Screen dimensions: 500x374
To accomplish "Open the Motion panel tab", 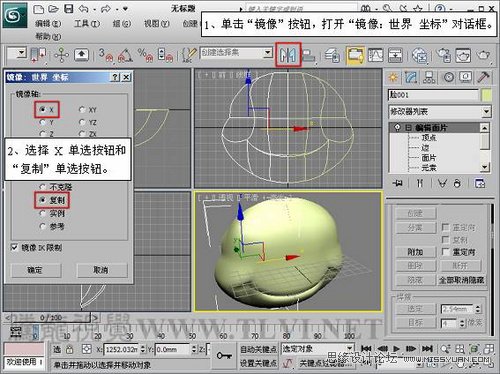I will 448,77.
